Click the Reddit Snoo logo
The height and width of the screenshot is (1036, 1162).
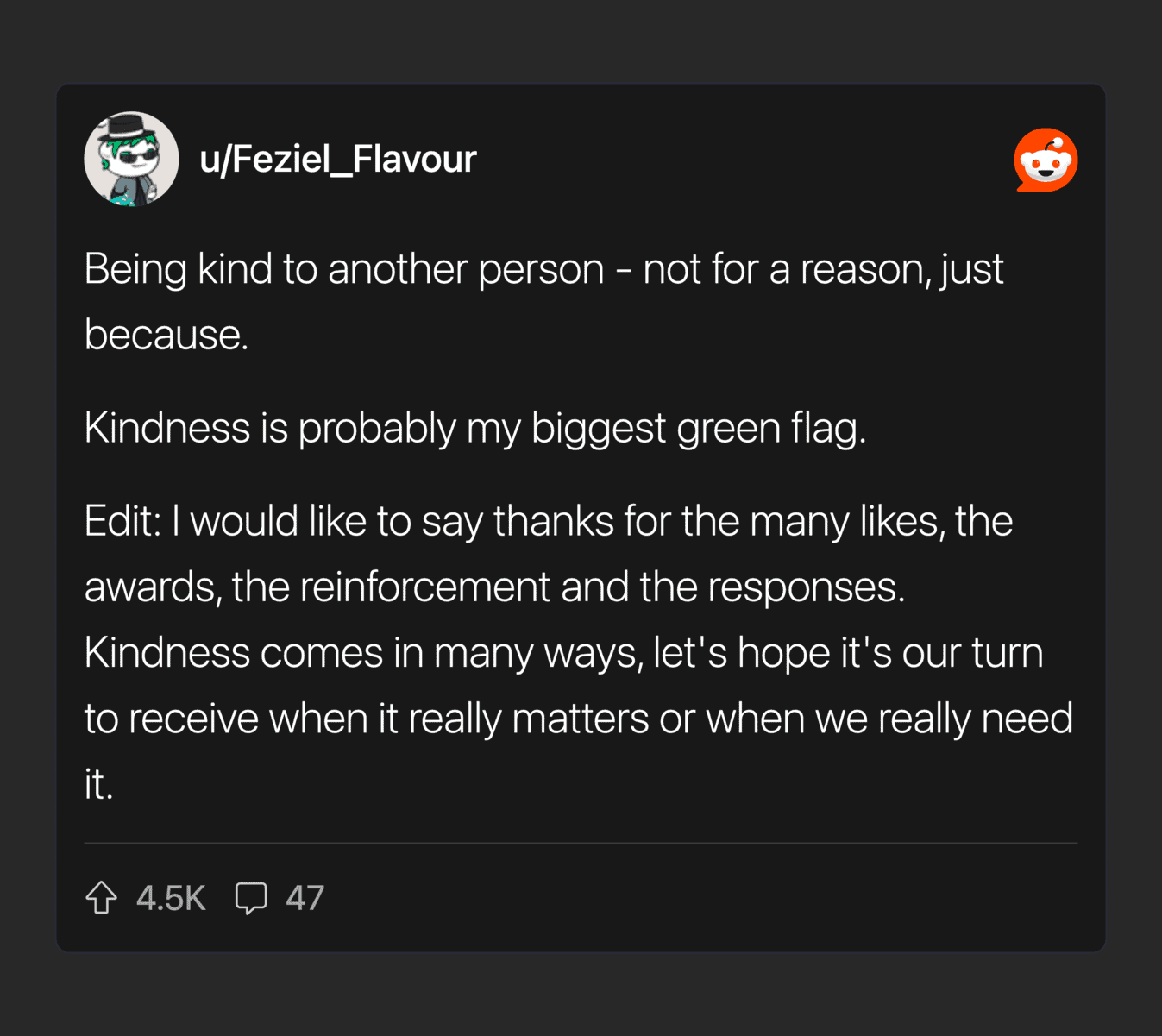[1046, 160]
